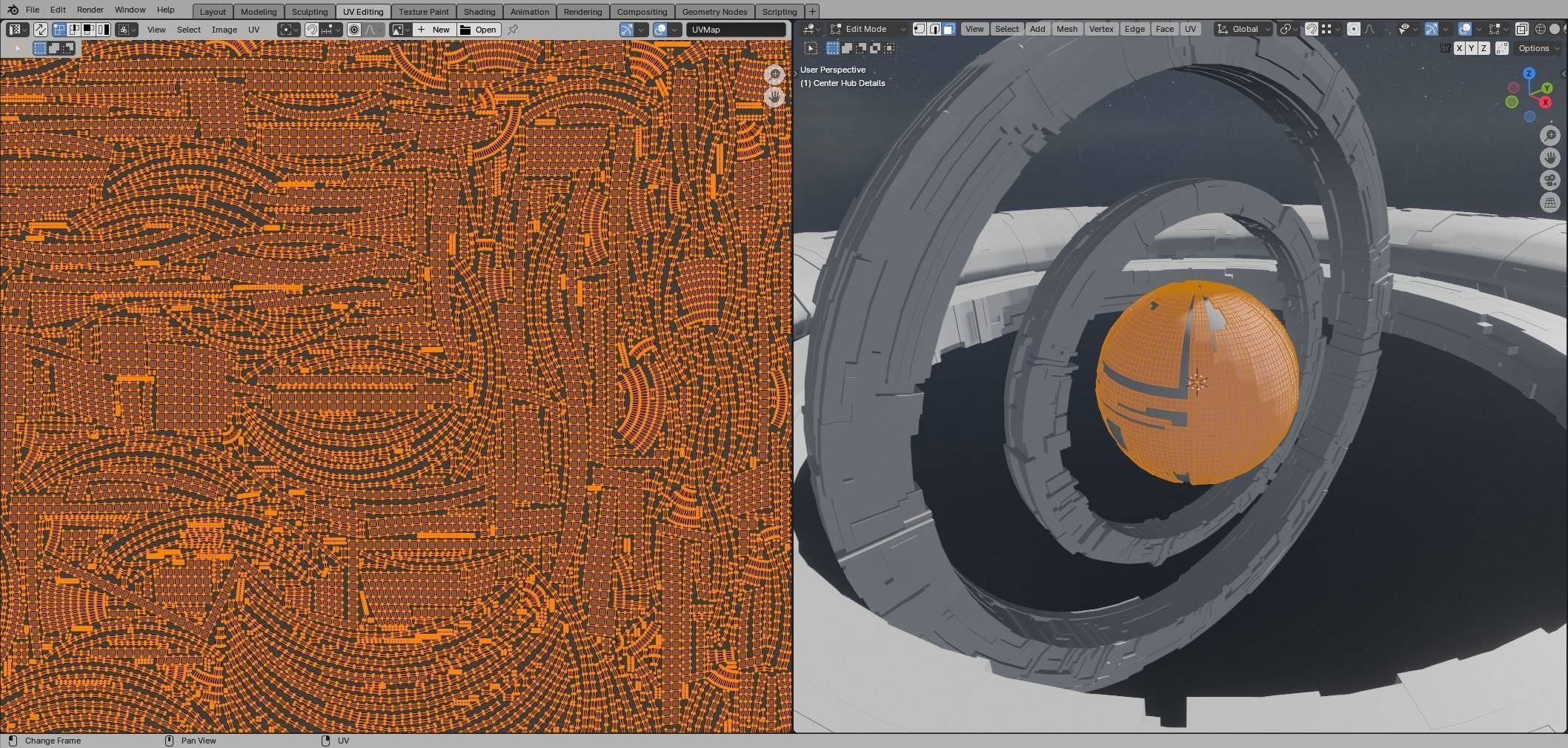Image resolution: width=1568 pixels, height=748 pixels.
Task: Open the UV editor type dropdown
Action: point(17,30)
